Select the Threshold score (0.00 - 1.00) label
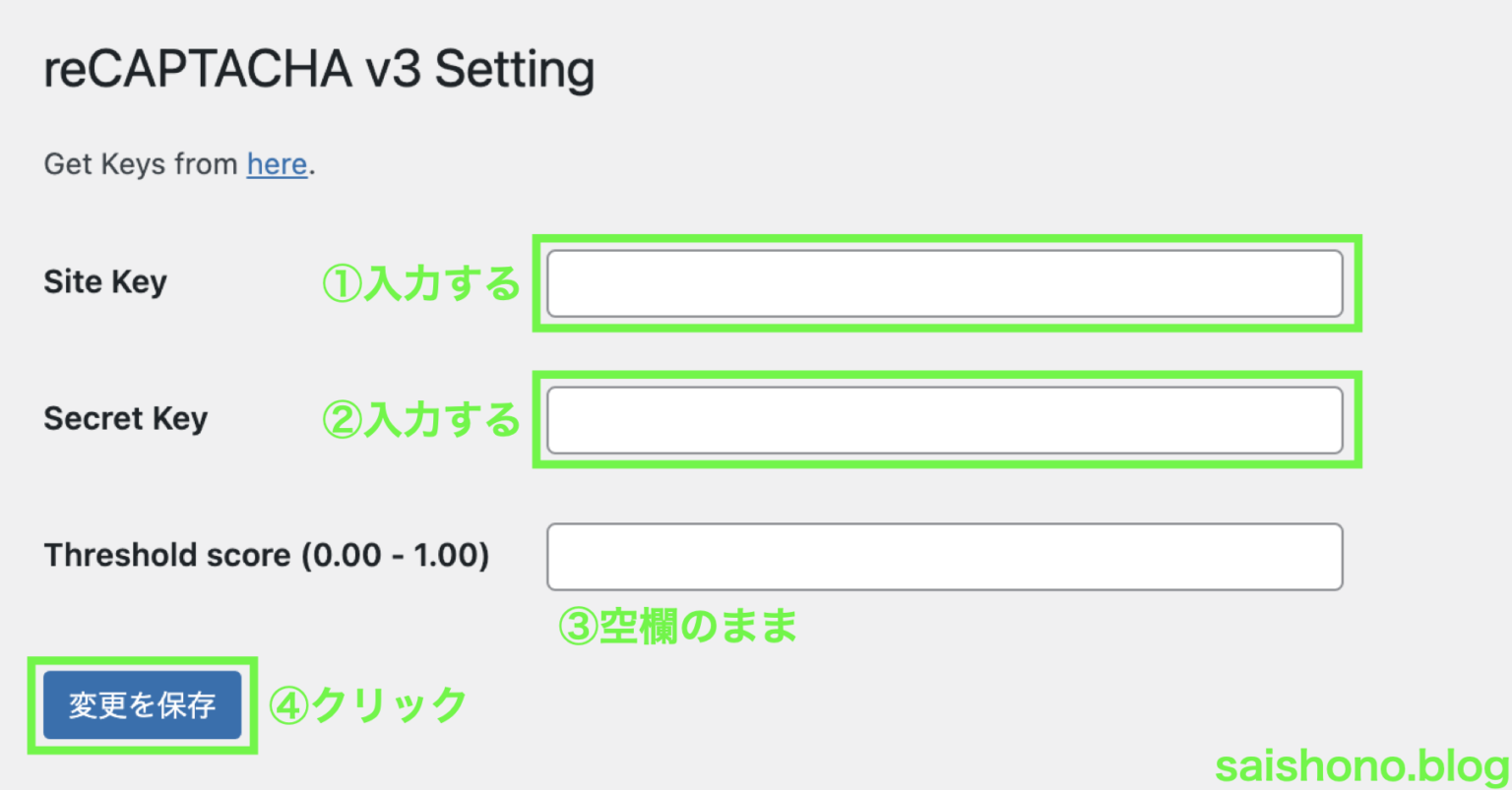The width and height of the screenshot is (1512, 790). 264,555
